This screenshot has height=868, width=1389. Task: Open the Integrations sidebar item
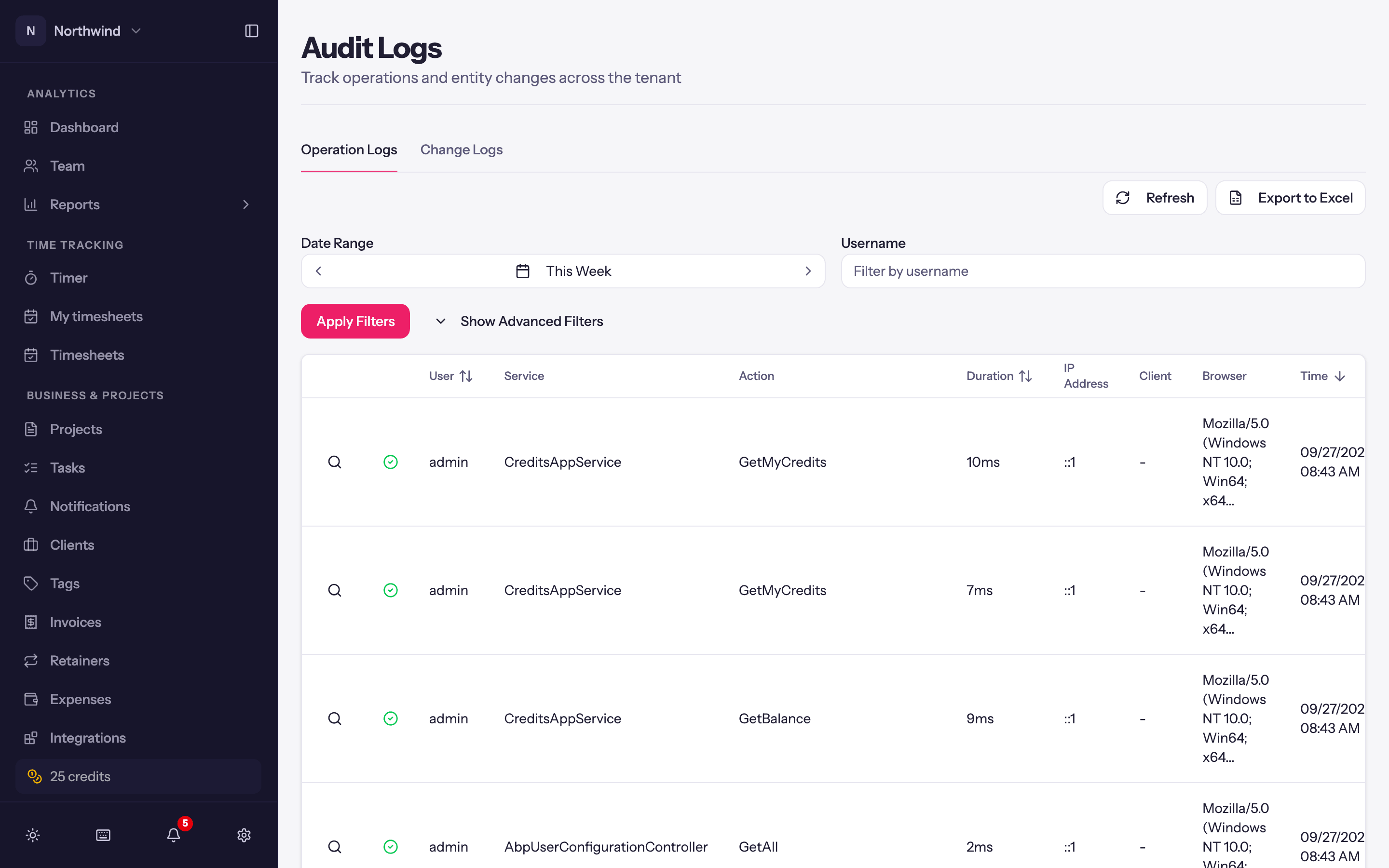(138, 738)
